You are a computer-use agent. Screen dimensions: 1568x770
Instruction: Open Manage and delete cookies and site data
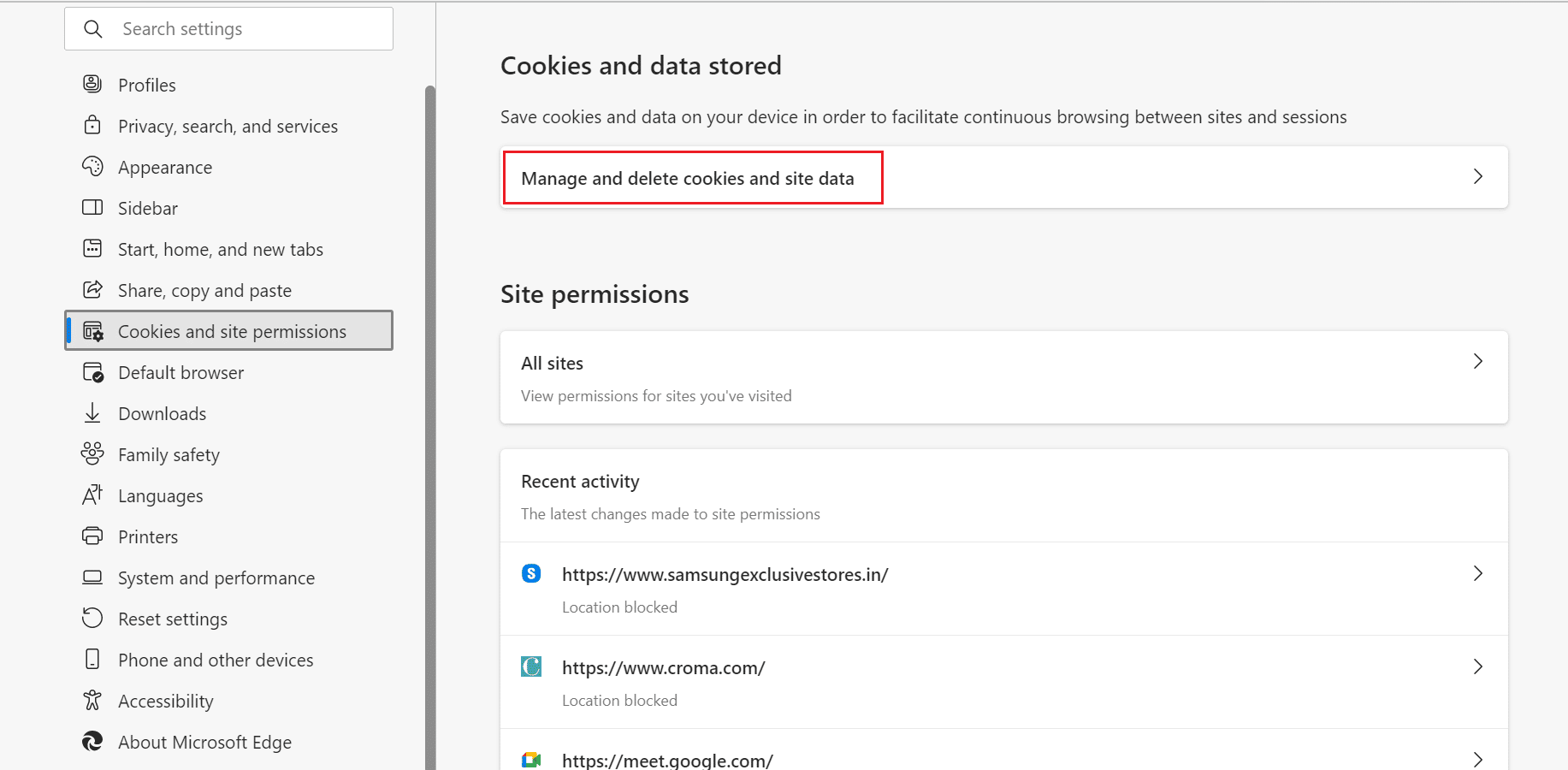[x=688, y=178]
